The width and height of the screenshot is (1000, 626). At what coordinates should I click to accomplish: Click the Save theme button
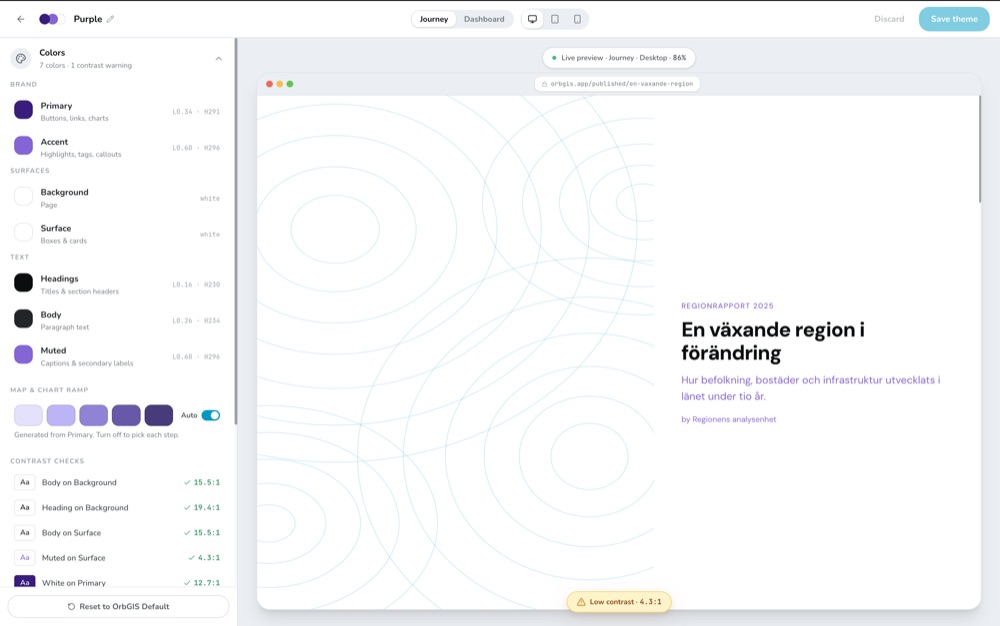coord(954,19)
